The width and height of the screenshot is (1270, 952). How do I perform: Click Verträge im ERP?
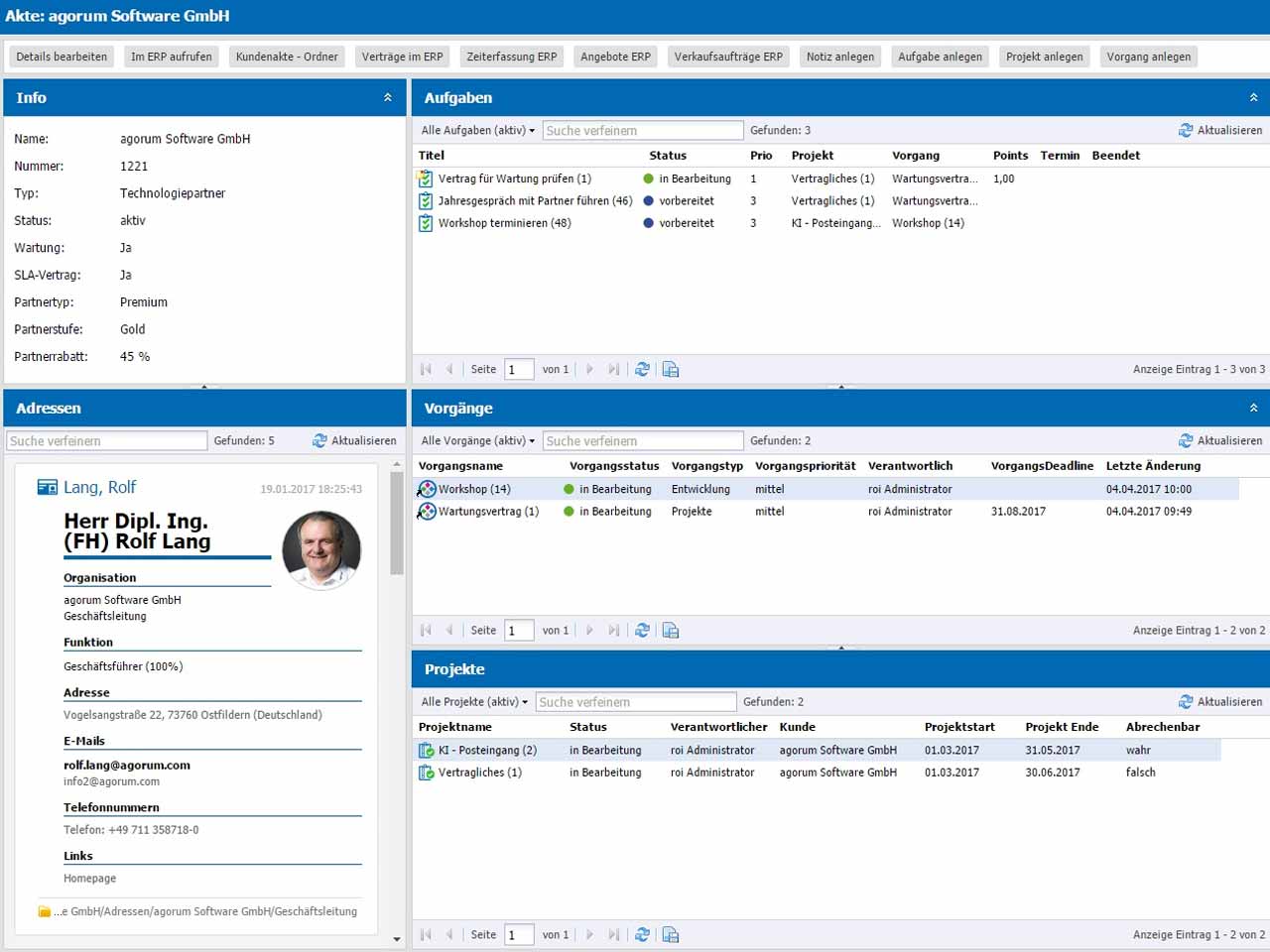403,57
